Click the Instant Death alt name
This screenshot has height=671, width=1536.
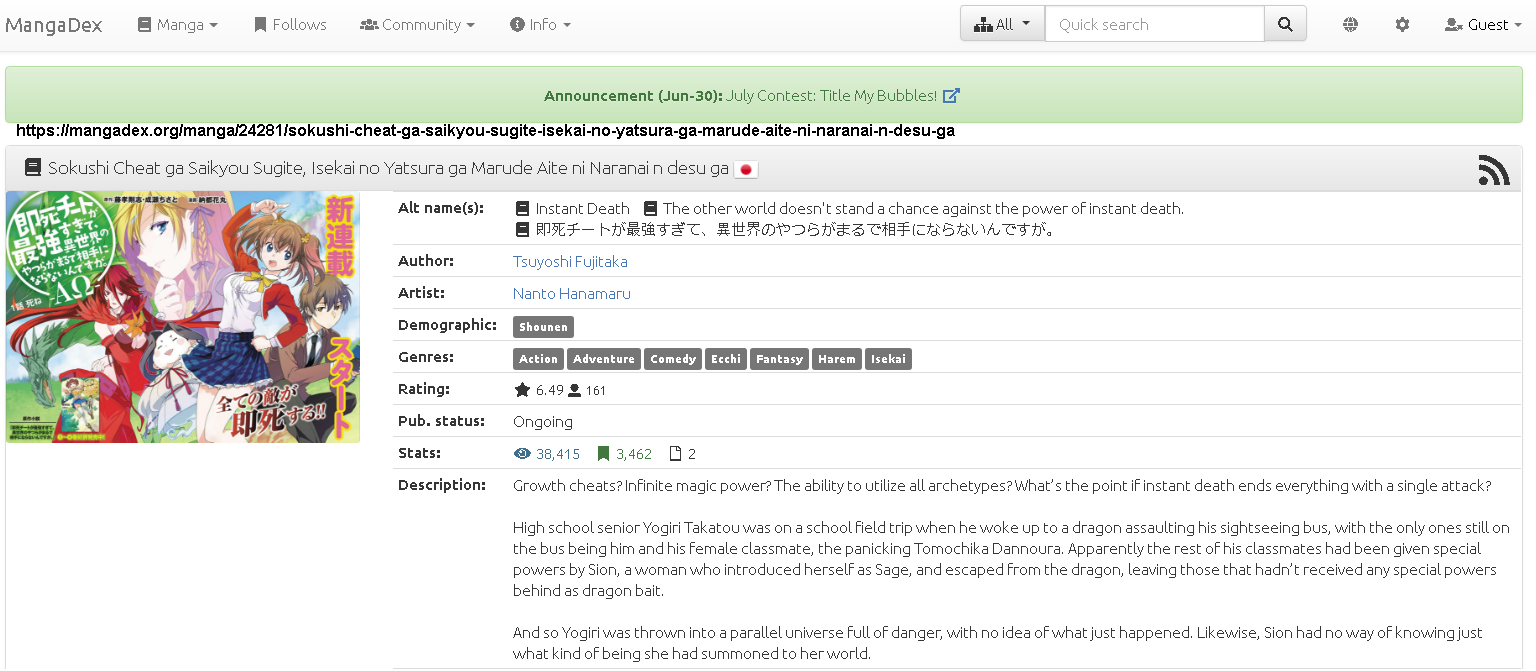(583, 209)
